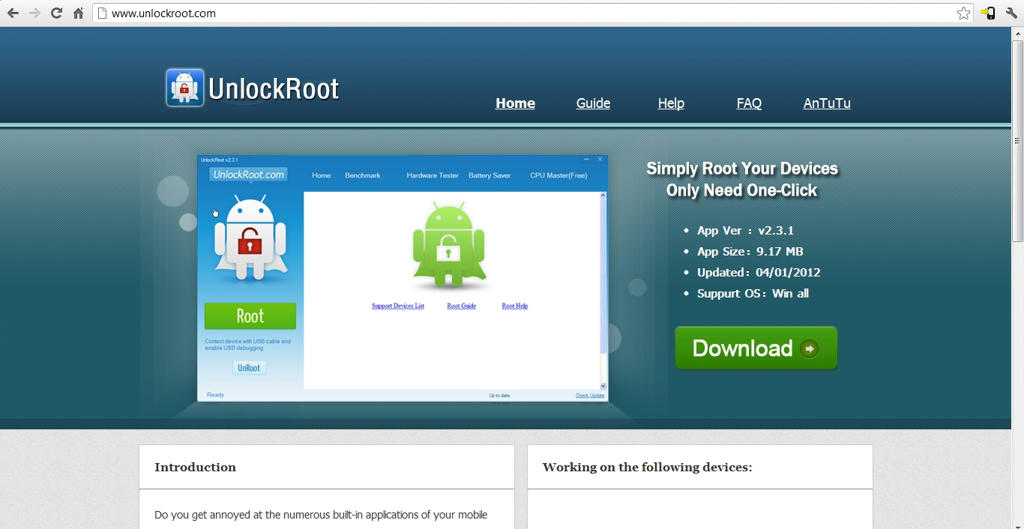Click the green Download button

pos(756,348)
